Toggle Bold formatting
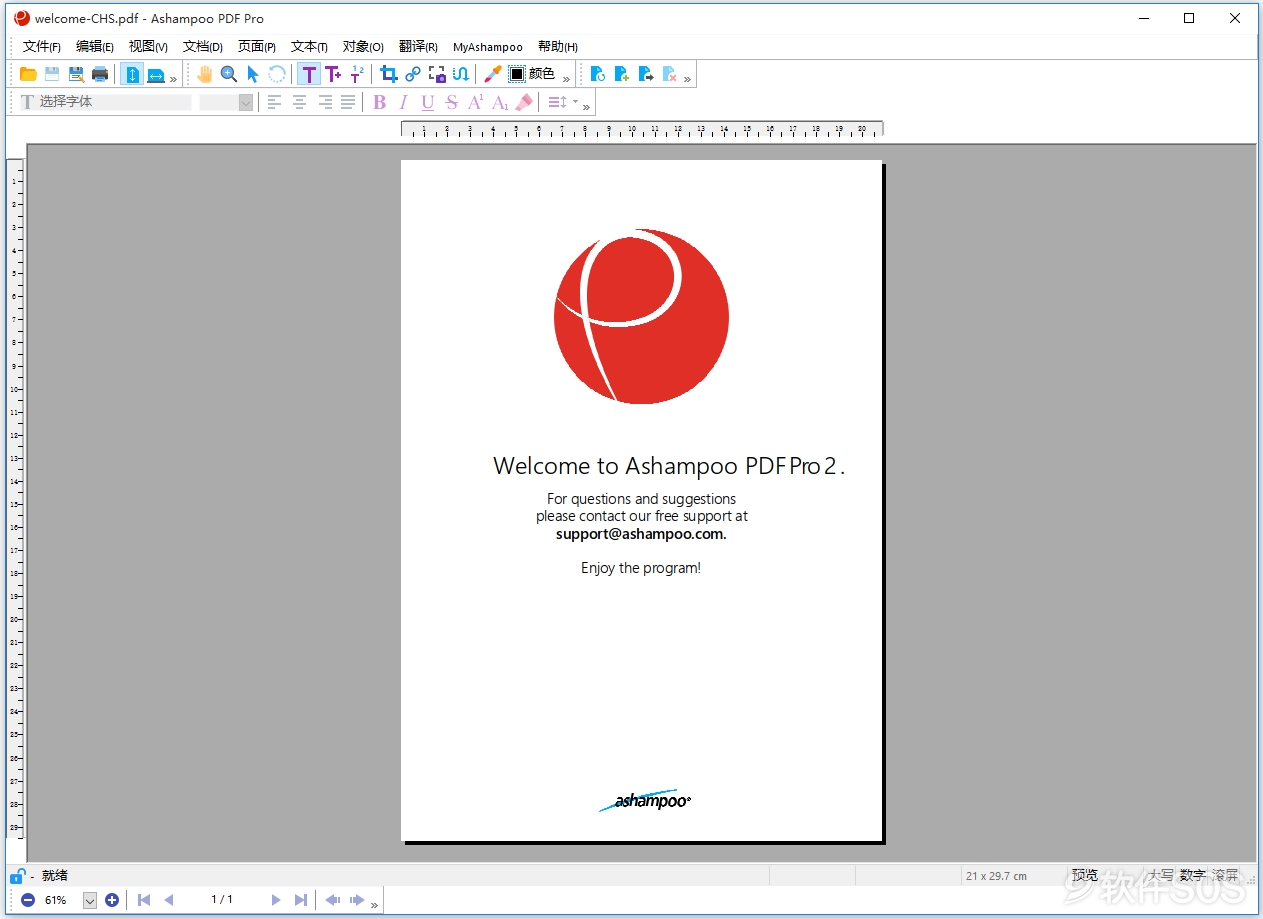This screenshot has height=919, width=1263. (x=379, y=102)
